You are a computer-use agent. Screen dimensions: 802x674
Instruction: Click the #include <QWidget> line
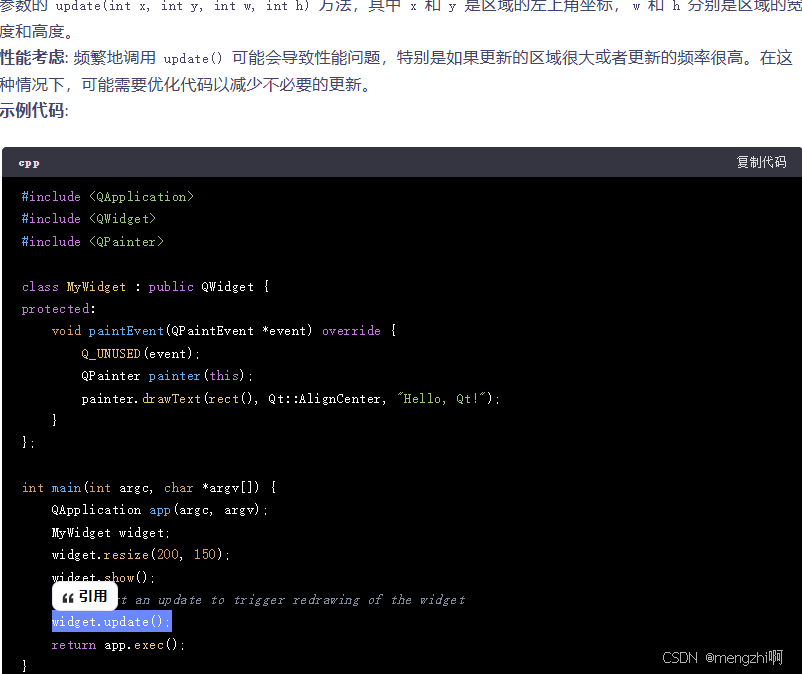pos(88,219)
